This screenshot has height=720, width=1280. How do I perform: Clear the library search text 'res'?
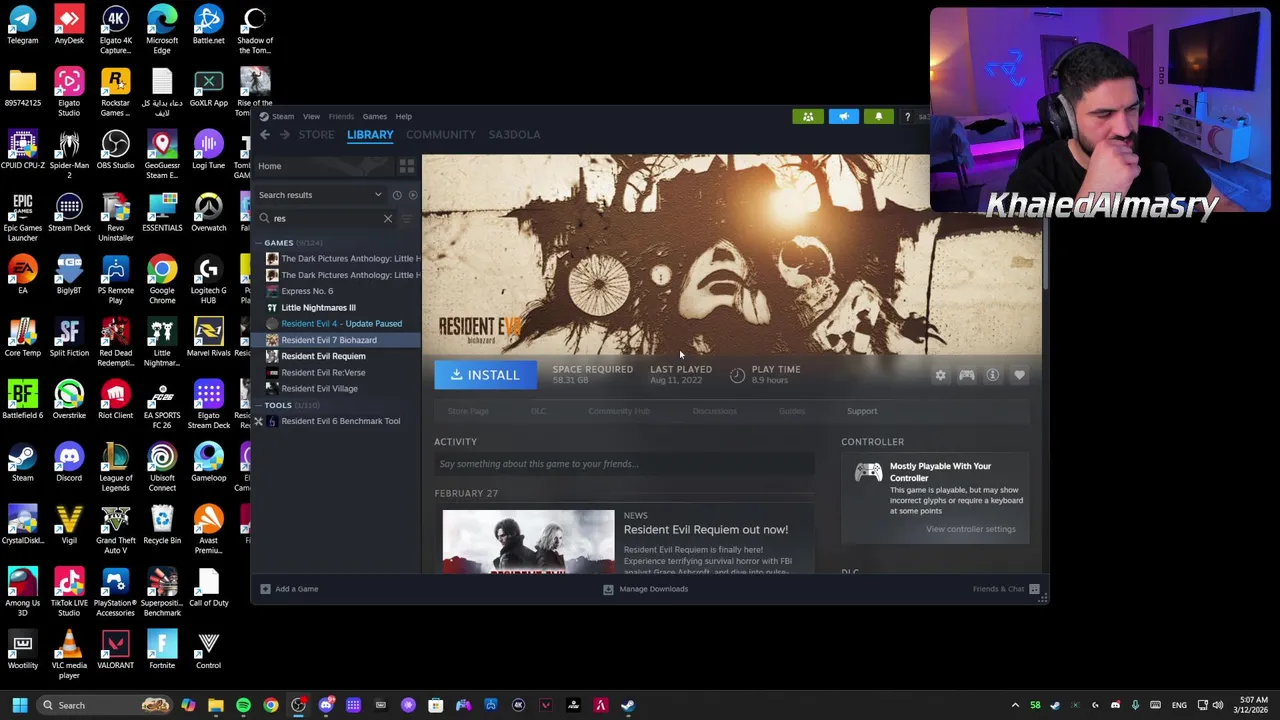coord(388,218)
